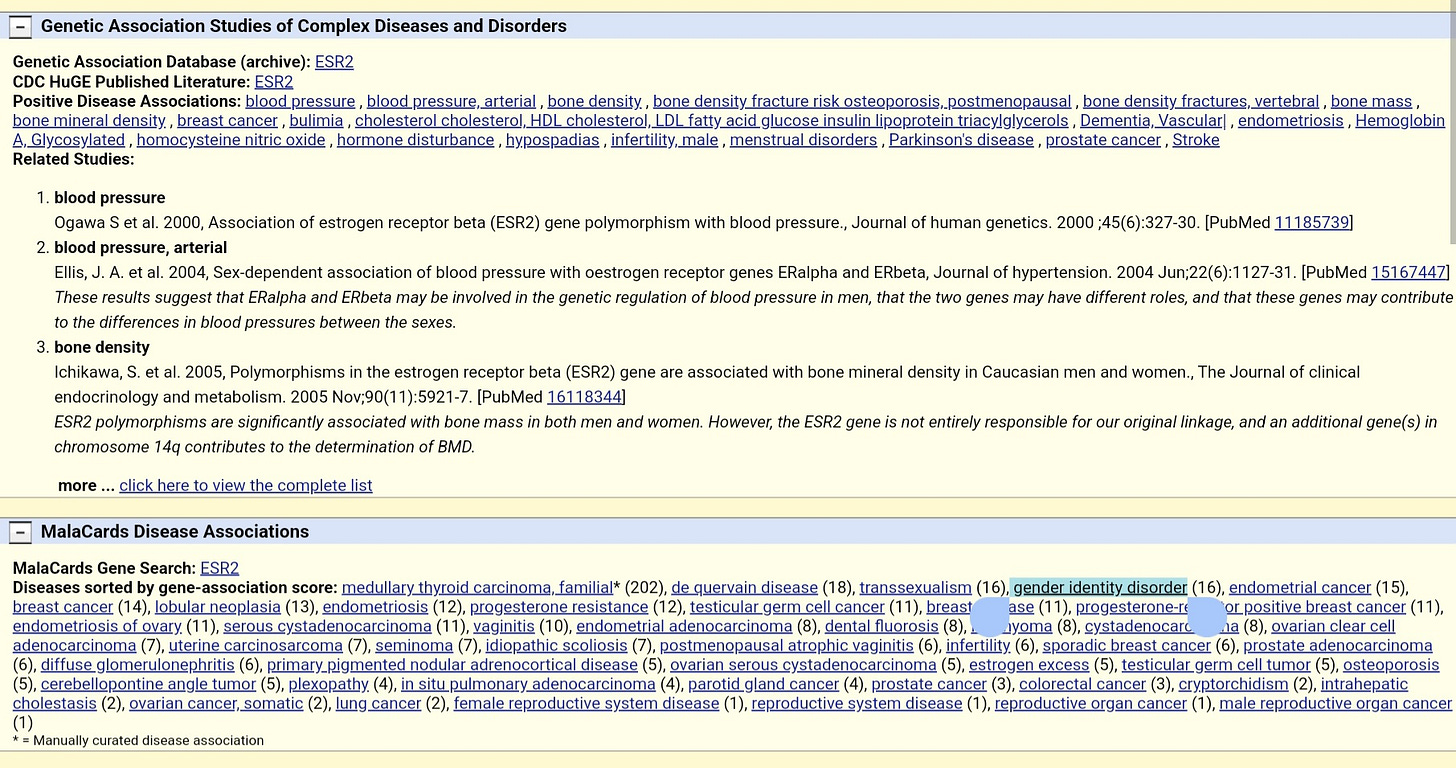This screenshot has height=768, width=1456.
Task: Open the 'estrogen excess' link
Action: [1029, 665]
